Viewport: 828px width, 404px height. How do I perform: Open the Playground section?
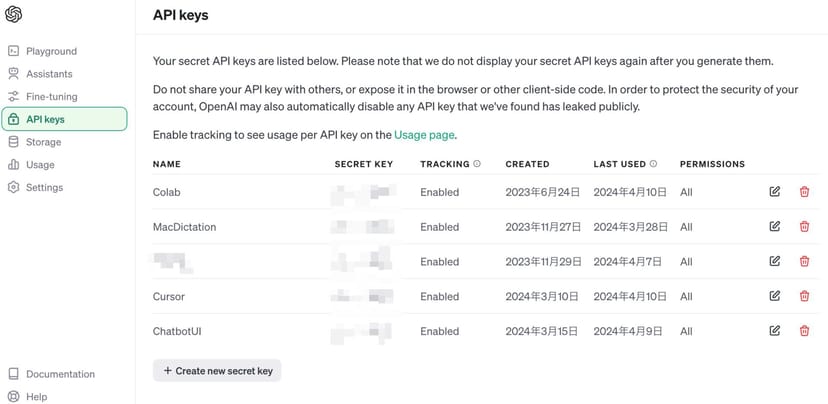click(51, 51)
